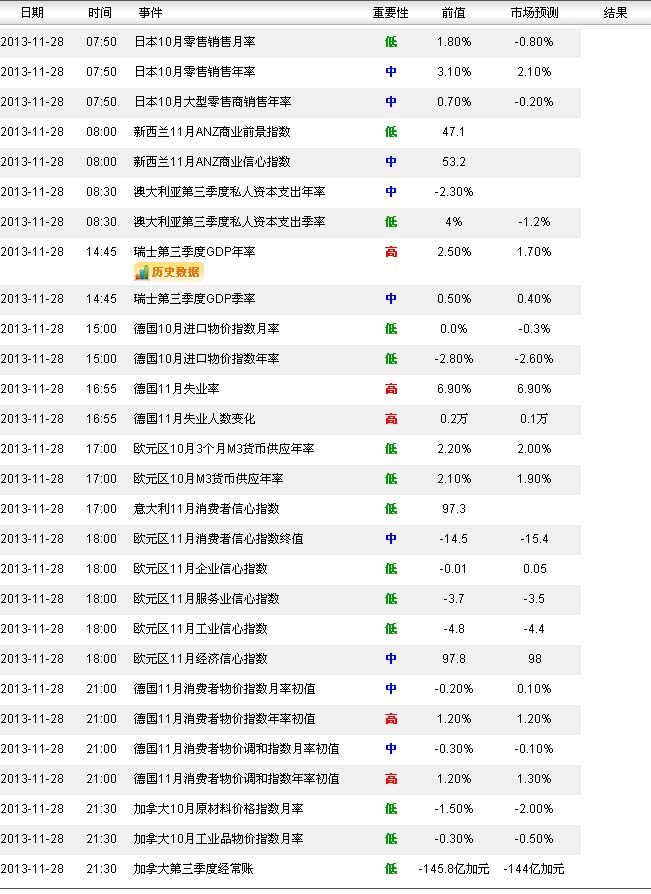This screenshot has height=894, width=651.
Task: Click previous value -145.8亿加元
Action: pyautogui.click(x=454, y=869)
